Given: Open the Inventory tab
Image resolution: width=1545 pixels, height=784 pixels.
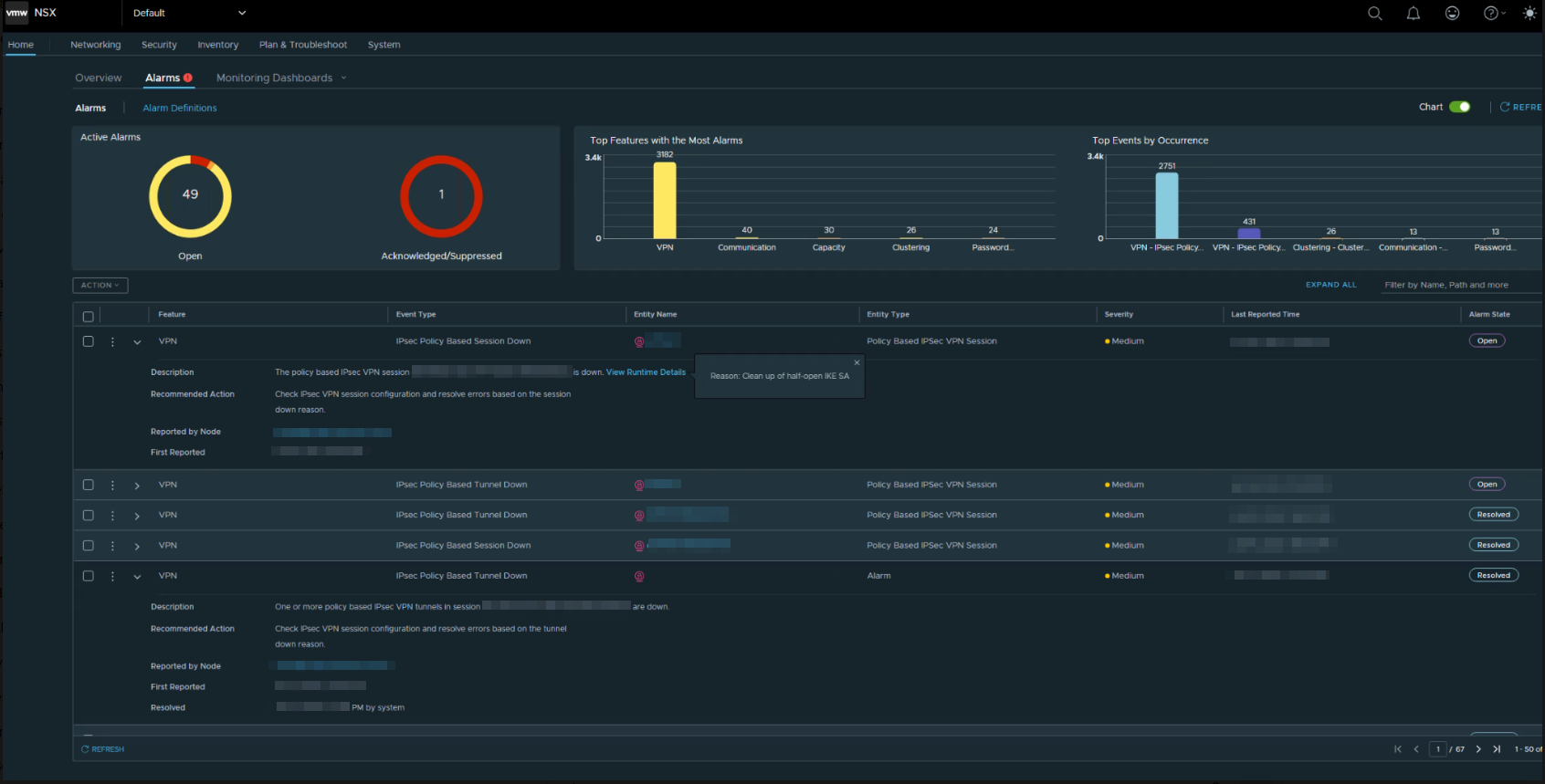Looking at the screenshot, I should pos(217,45).
